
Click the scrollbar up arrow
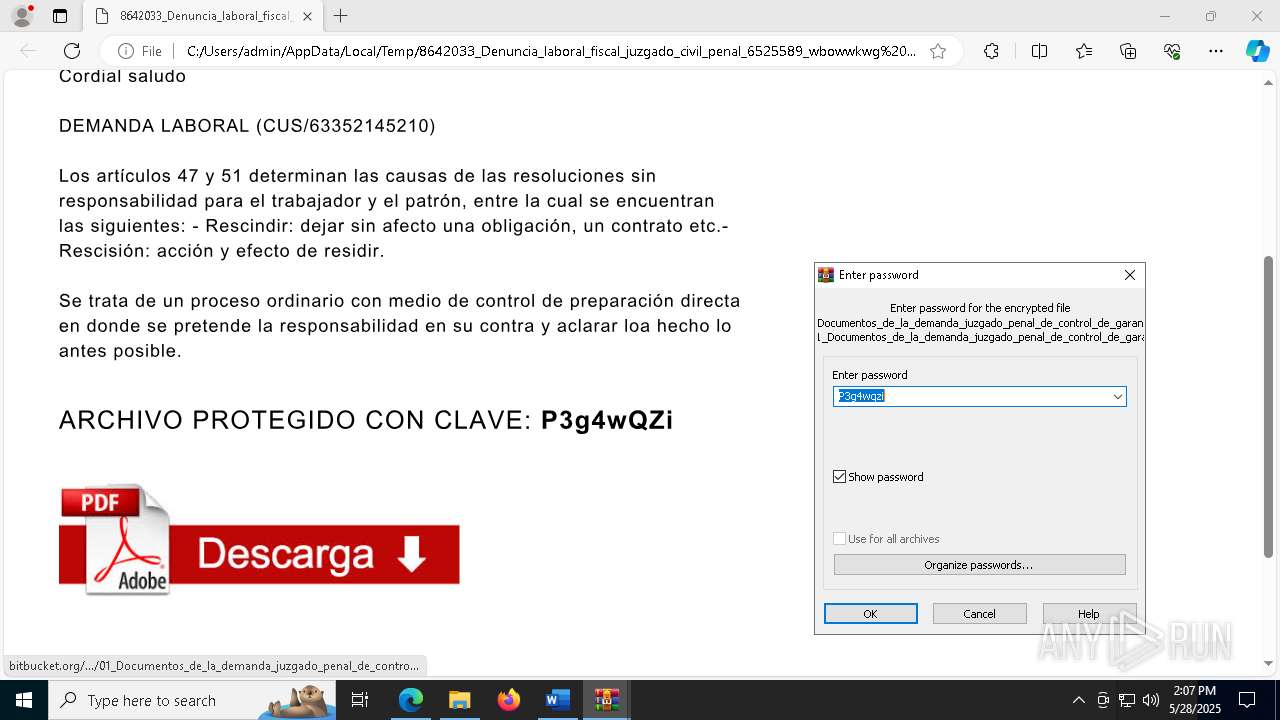tap(1268, 82)
